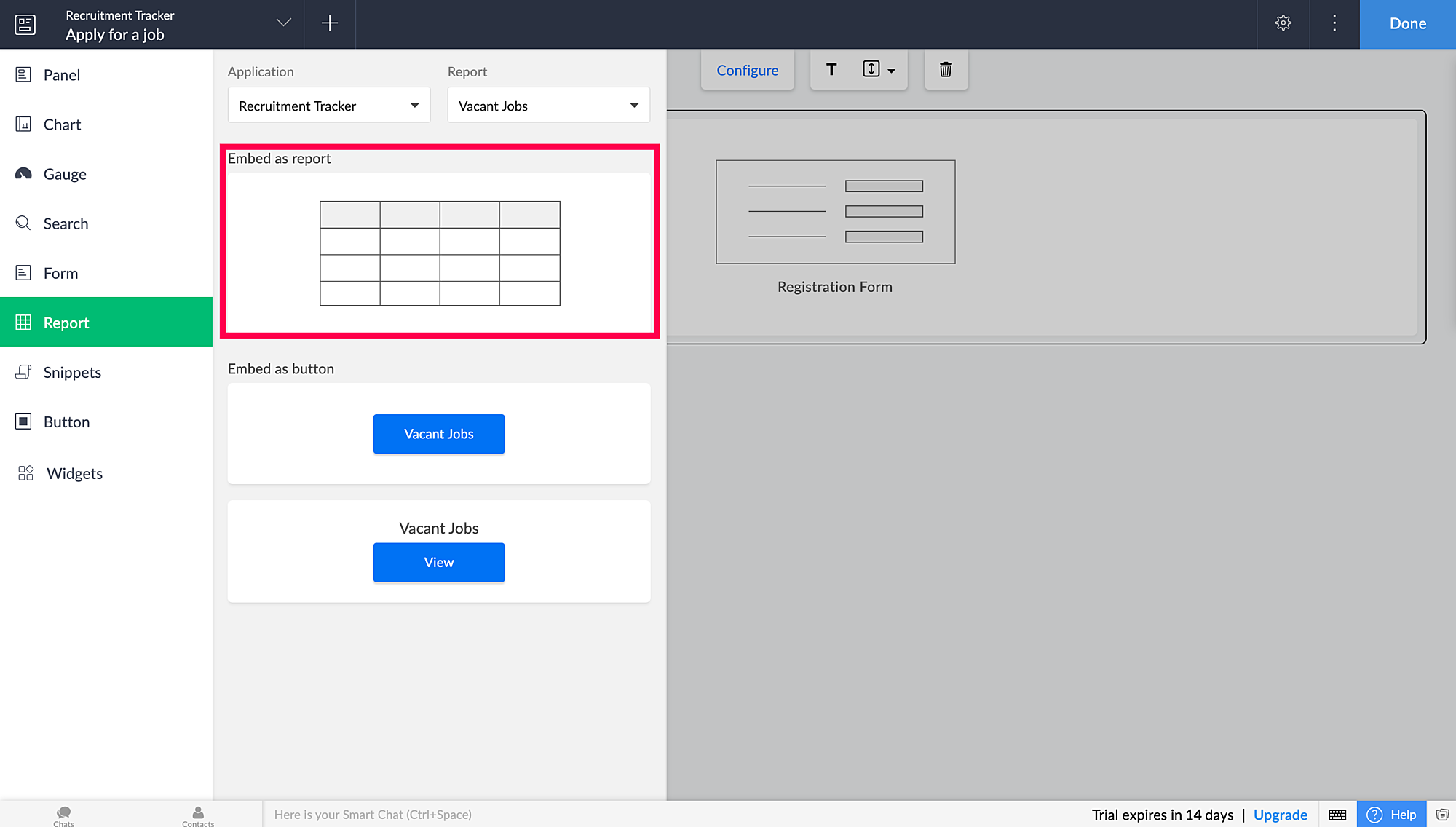Select Snippets in the left sidebar

pyautogui.click(x=72, y=372)
